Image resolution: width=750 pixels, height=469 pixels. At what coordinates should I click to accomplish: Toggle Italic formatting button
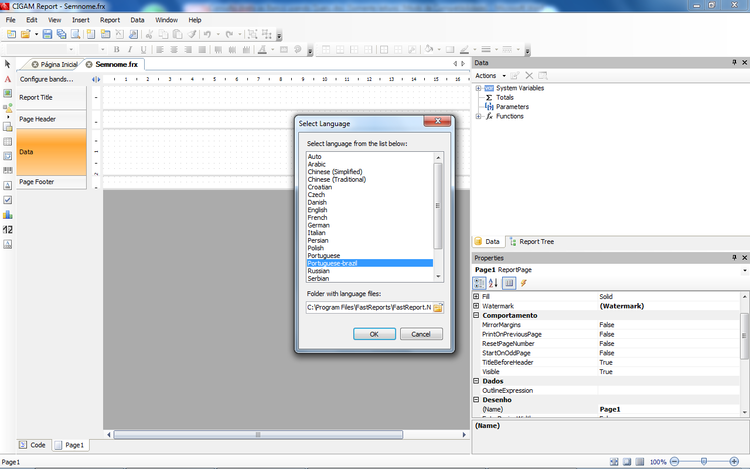(x=130, y=49)
